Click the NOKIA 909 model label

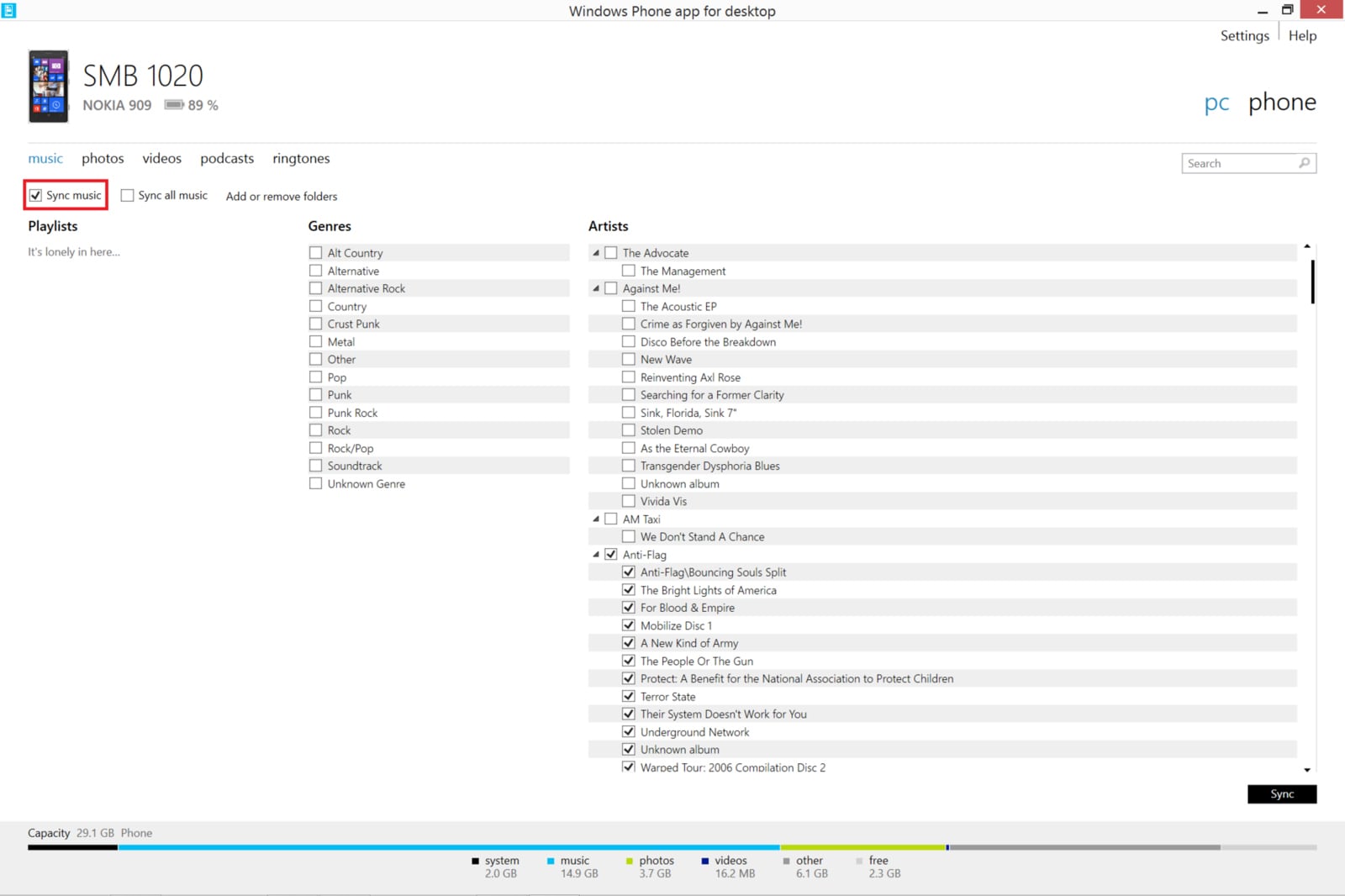117,105
